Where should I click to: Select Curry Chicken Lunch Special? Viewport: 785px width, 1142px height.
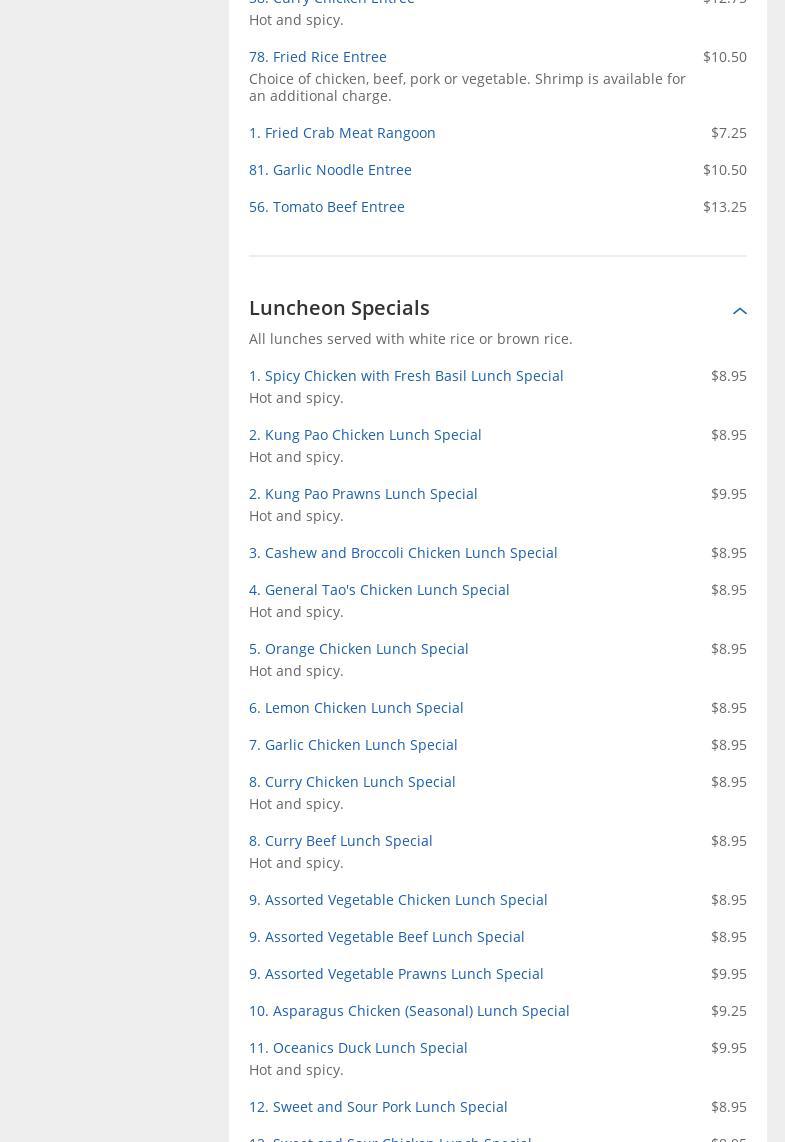point(352,782)
